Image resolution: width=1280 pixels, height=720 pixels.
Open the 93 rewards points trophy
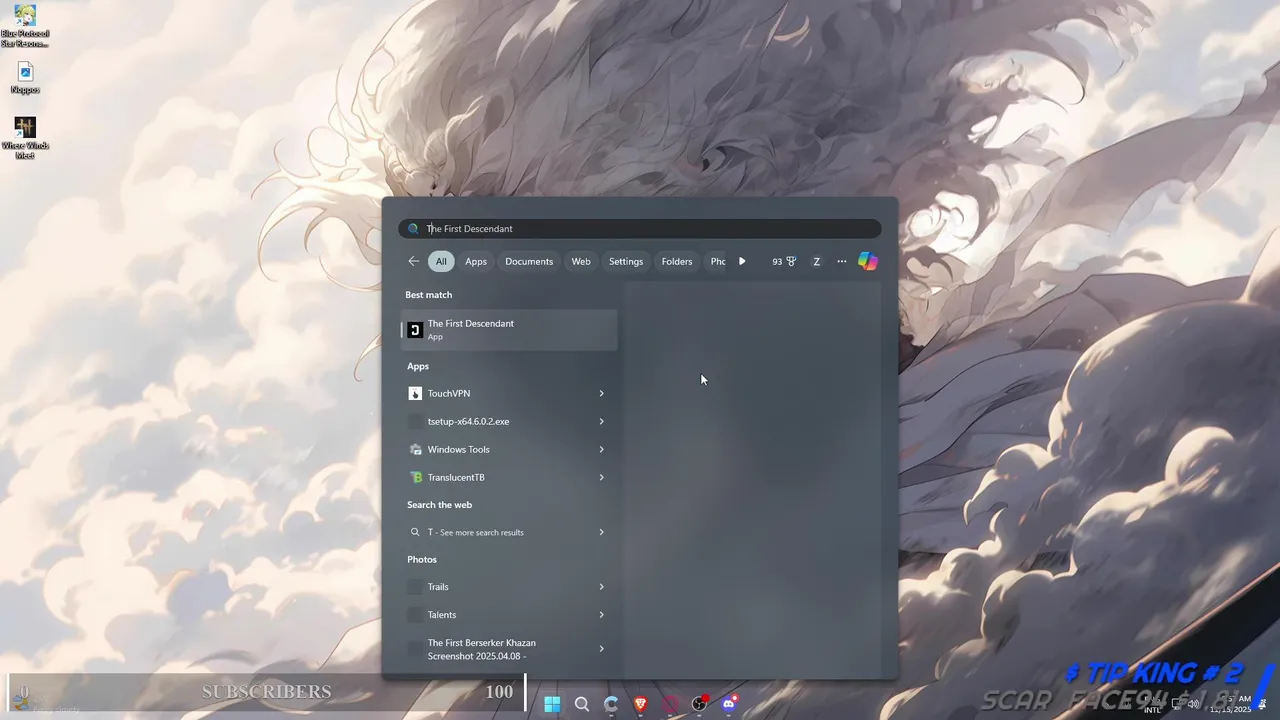pos(784,261)
